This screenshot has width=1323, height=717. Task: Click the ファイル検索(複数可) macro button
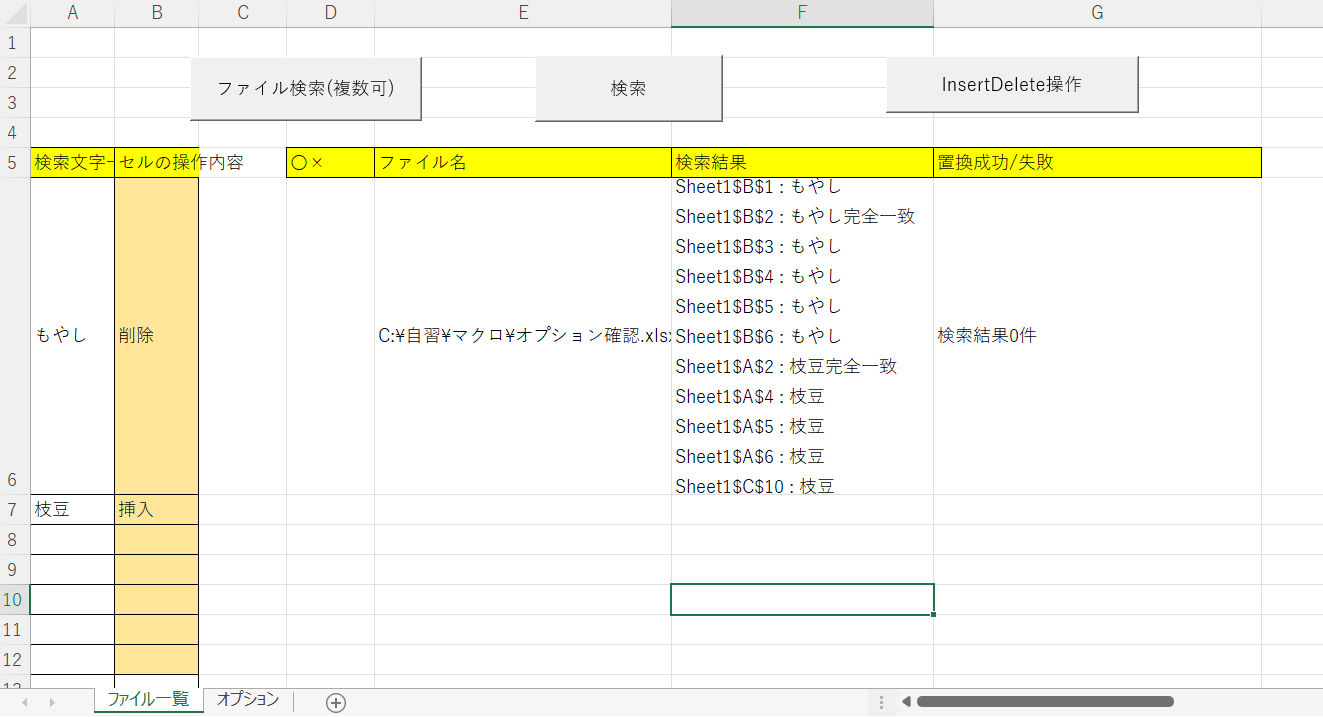point(304,87)
